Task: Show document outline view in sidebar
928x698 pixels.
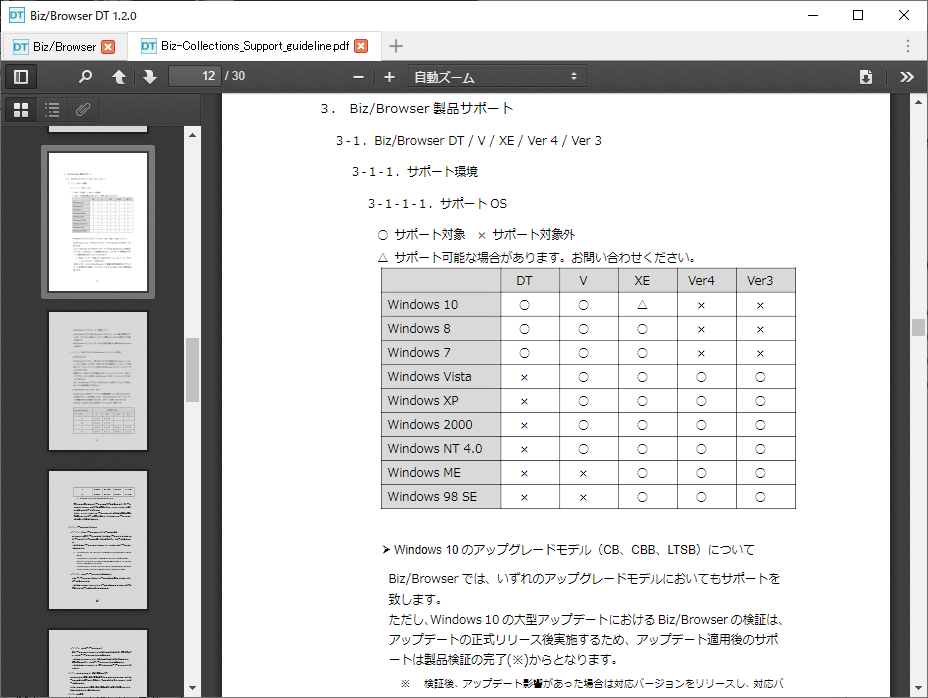Action: 52,110
